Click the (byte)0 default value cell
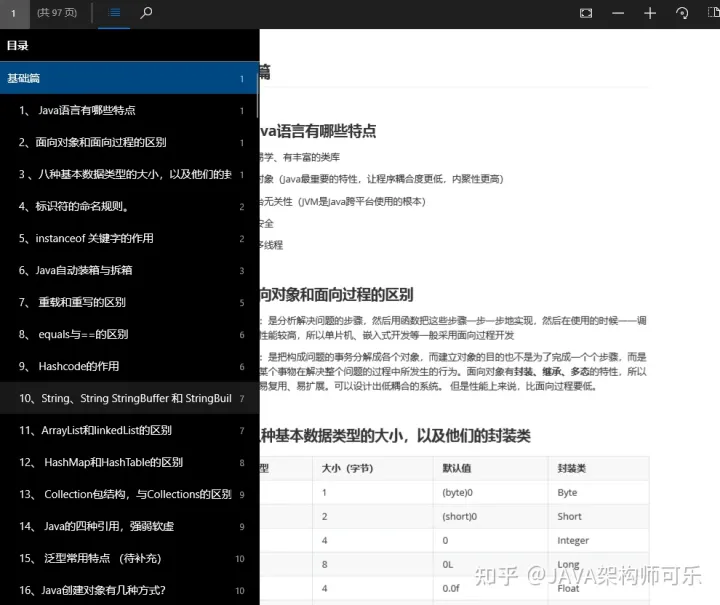 [457, 493]
